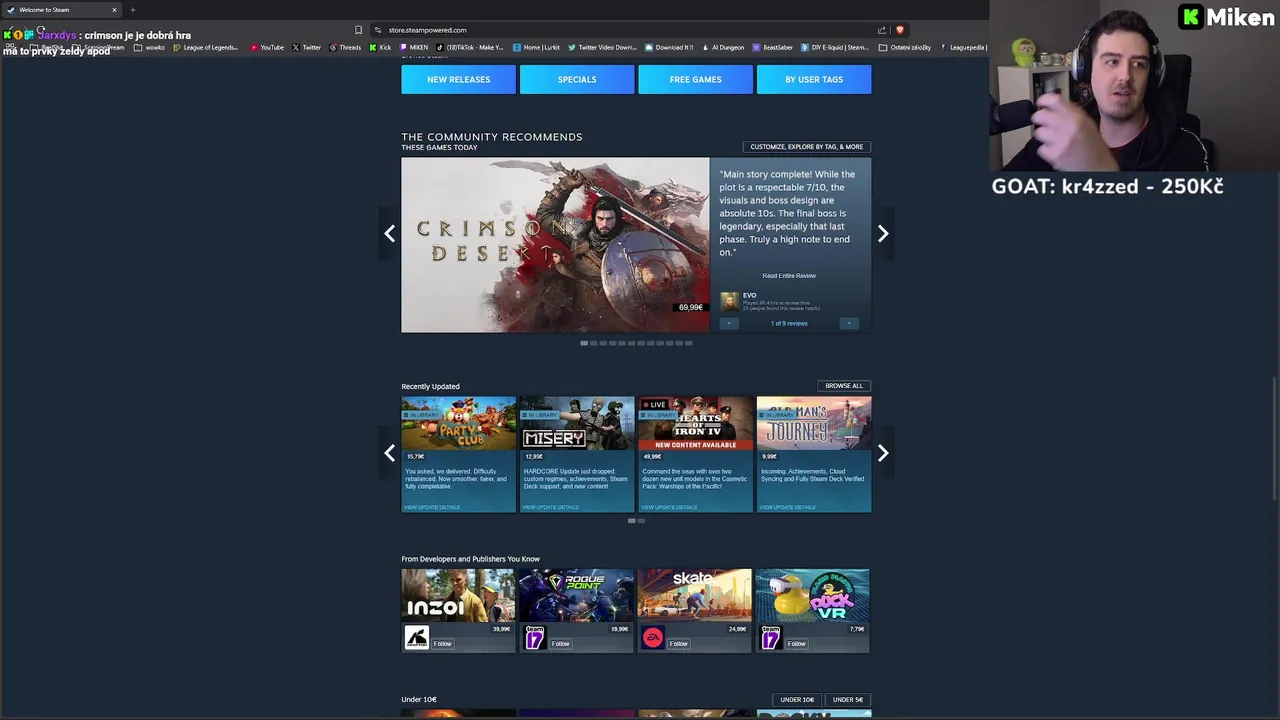The height and width of the screenshot is (720, 1280).
Task: Open a new browser tab with plus
Action: pos(132,10)
